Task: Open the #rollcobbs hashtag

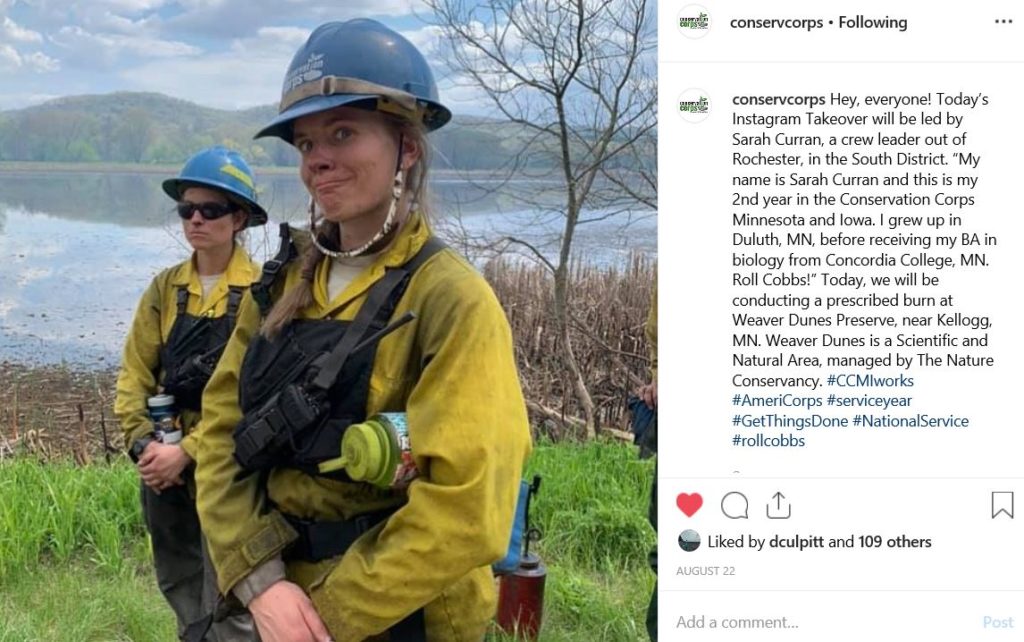Action: [x=768, y=441]
